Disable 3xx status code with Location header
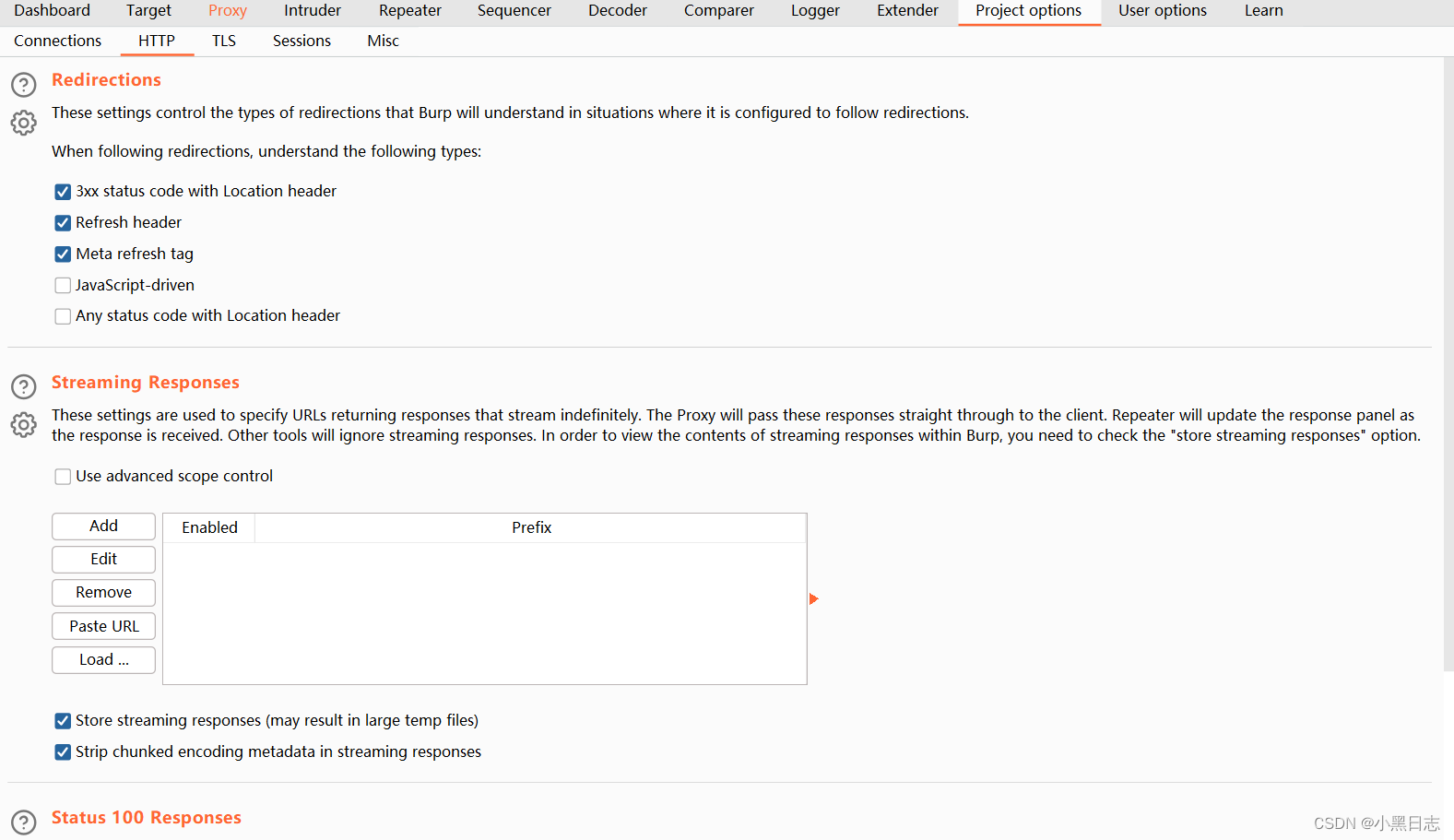1454x840 pixels. pyautogui.click(x=63, y=192)
